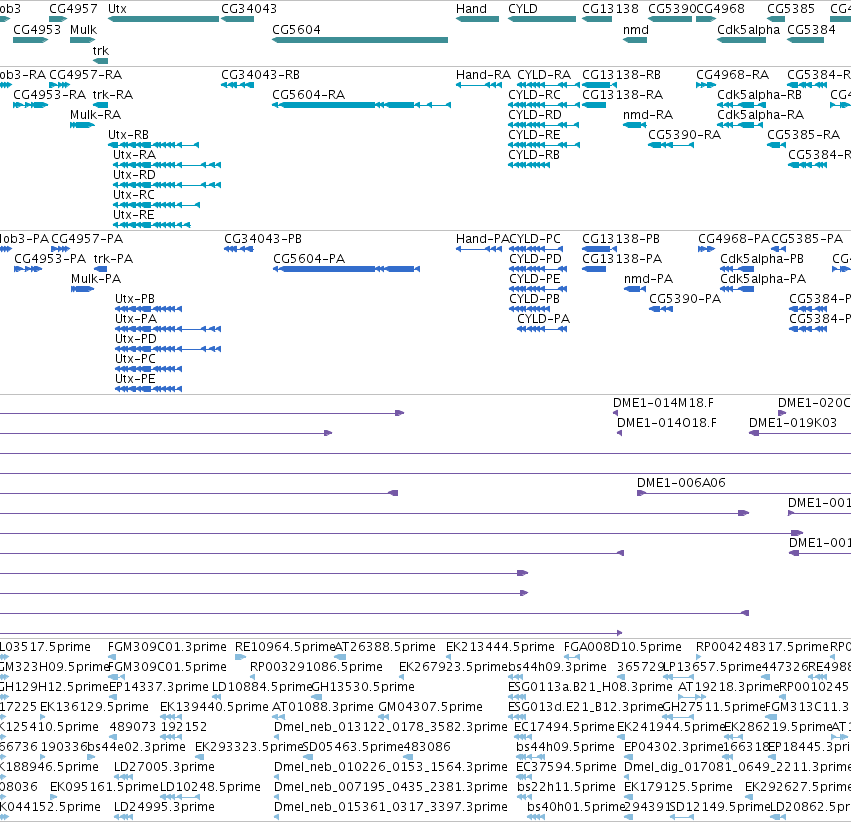This screenshot has height=822, width=851.
Task: Click the Utx gene label
Action: (117, 9)
